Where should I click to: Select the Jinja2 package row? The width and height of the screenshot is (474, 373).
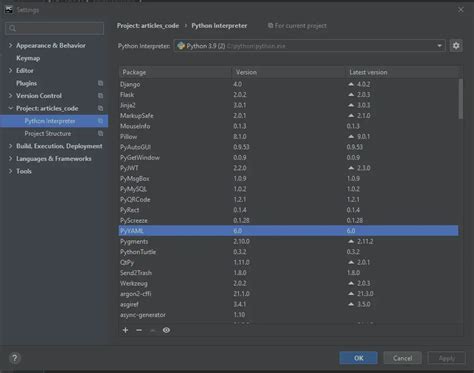point(289,105)
